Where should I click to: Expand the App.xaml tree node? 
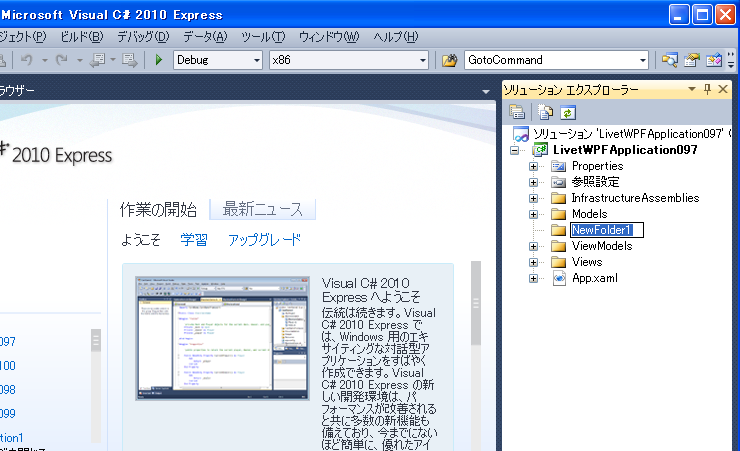pos(533,278)
